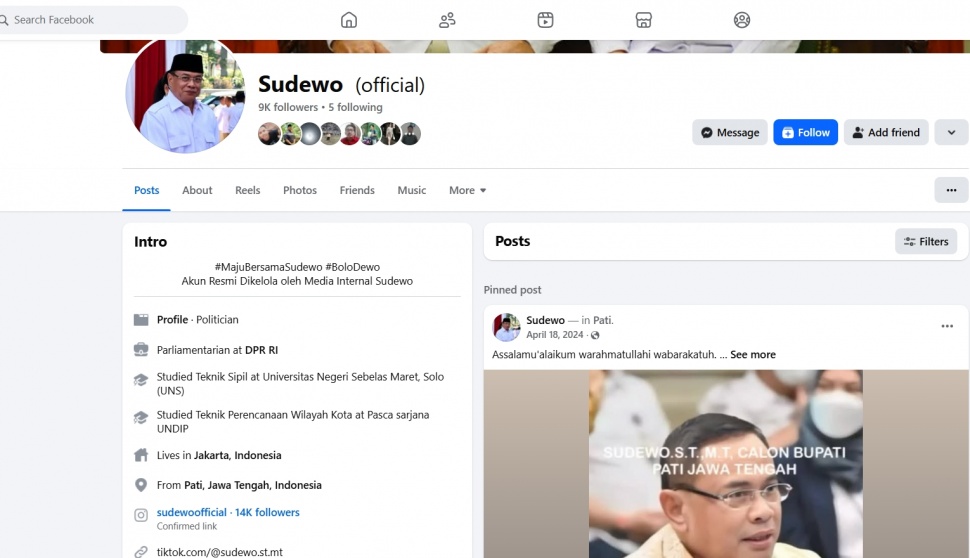Click the last follower avatar in the row
The width and height of the screenshot is (970, 558).
[x=410, y=134]
